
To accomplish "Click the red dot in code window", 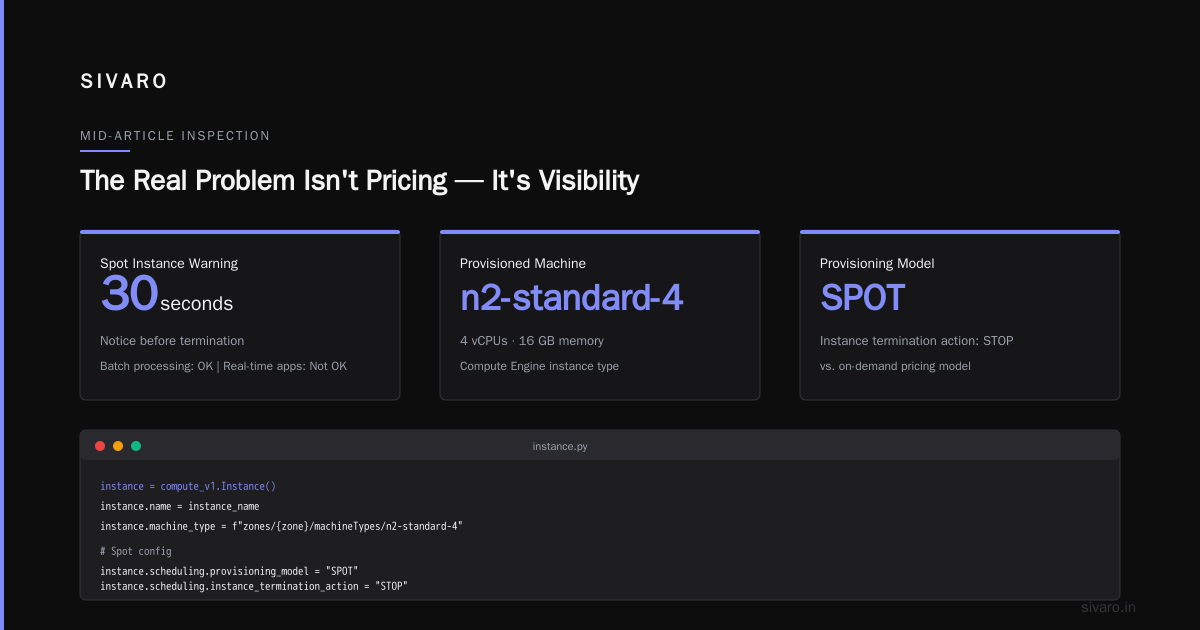I will [100, 446].
